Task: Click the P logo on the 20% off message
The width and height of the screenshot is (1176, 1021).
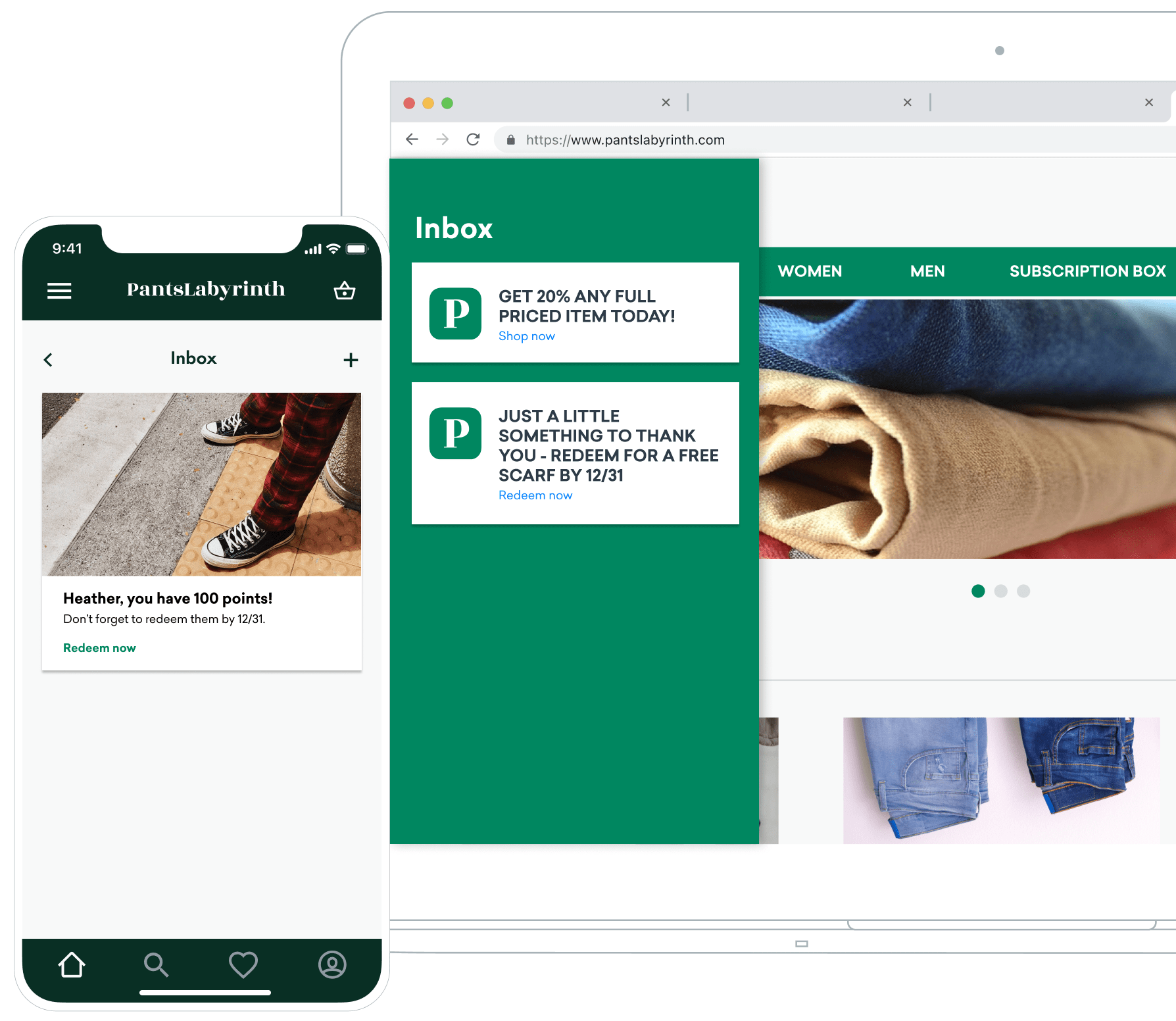Action: (x=455, y=313)
